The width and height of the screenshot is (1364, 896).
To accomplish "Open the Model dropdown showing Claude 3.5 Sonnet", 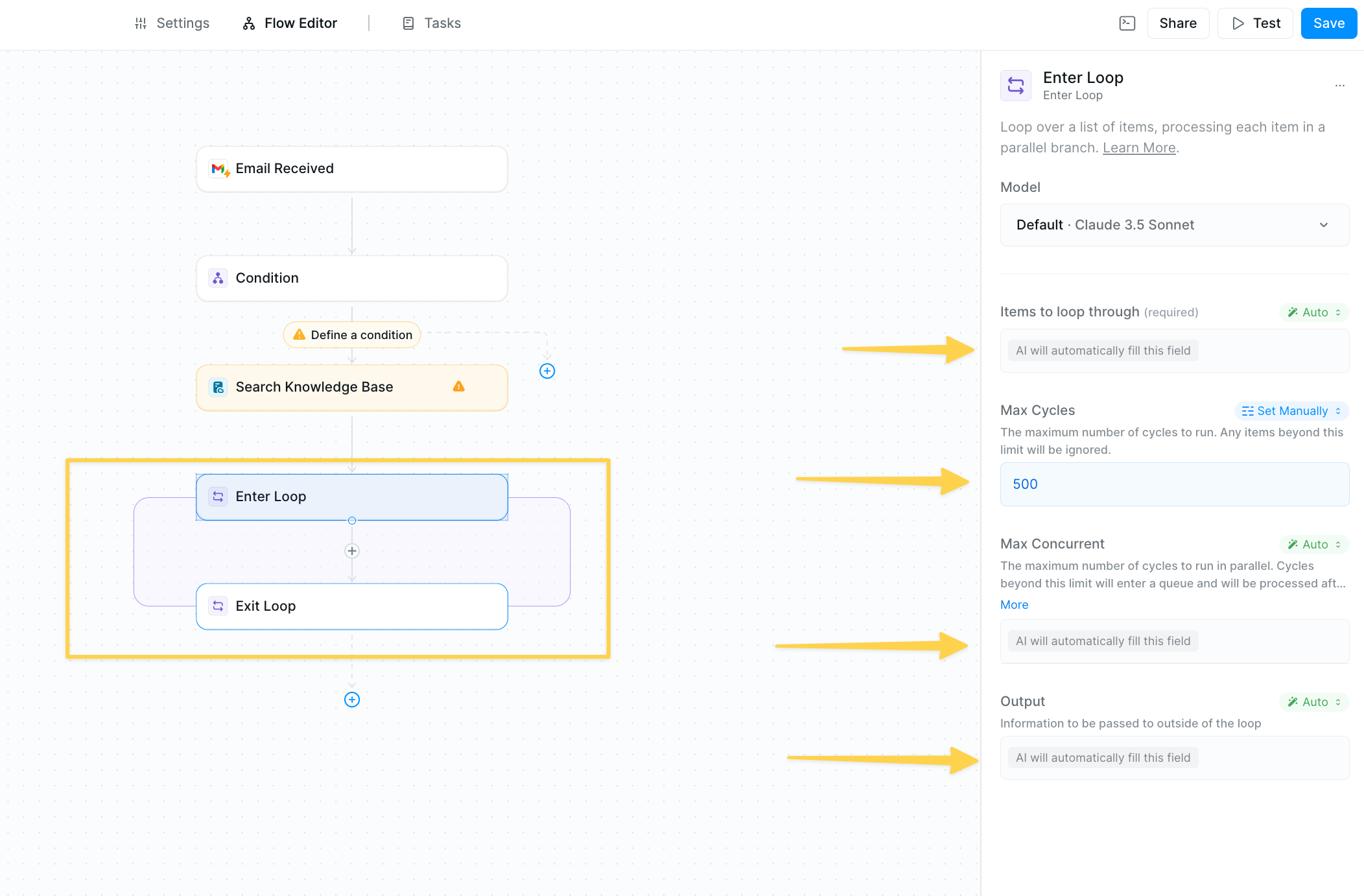I will [1174, 225].
